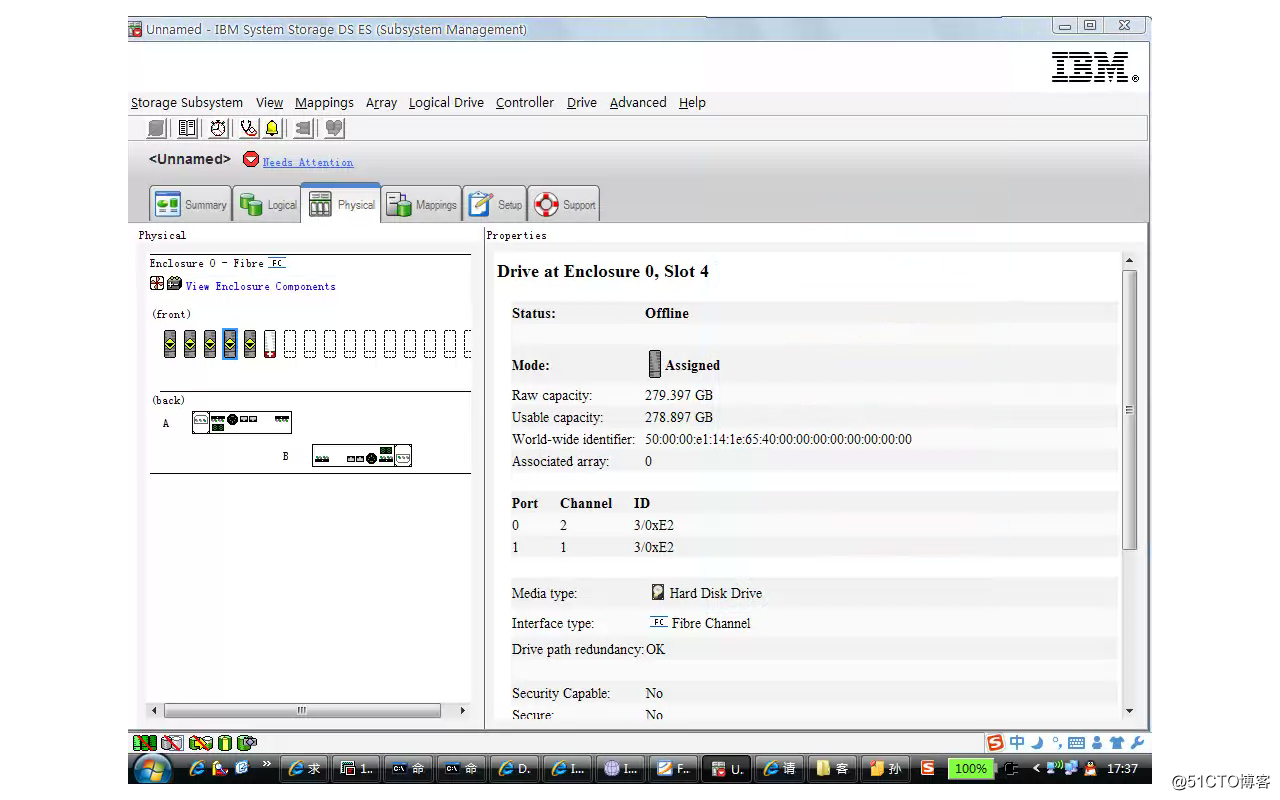
Task: Click the World-wide identifier value
Action: (778, 439)
